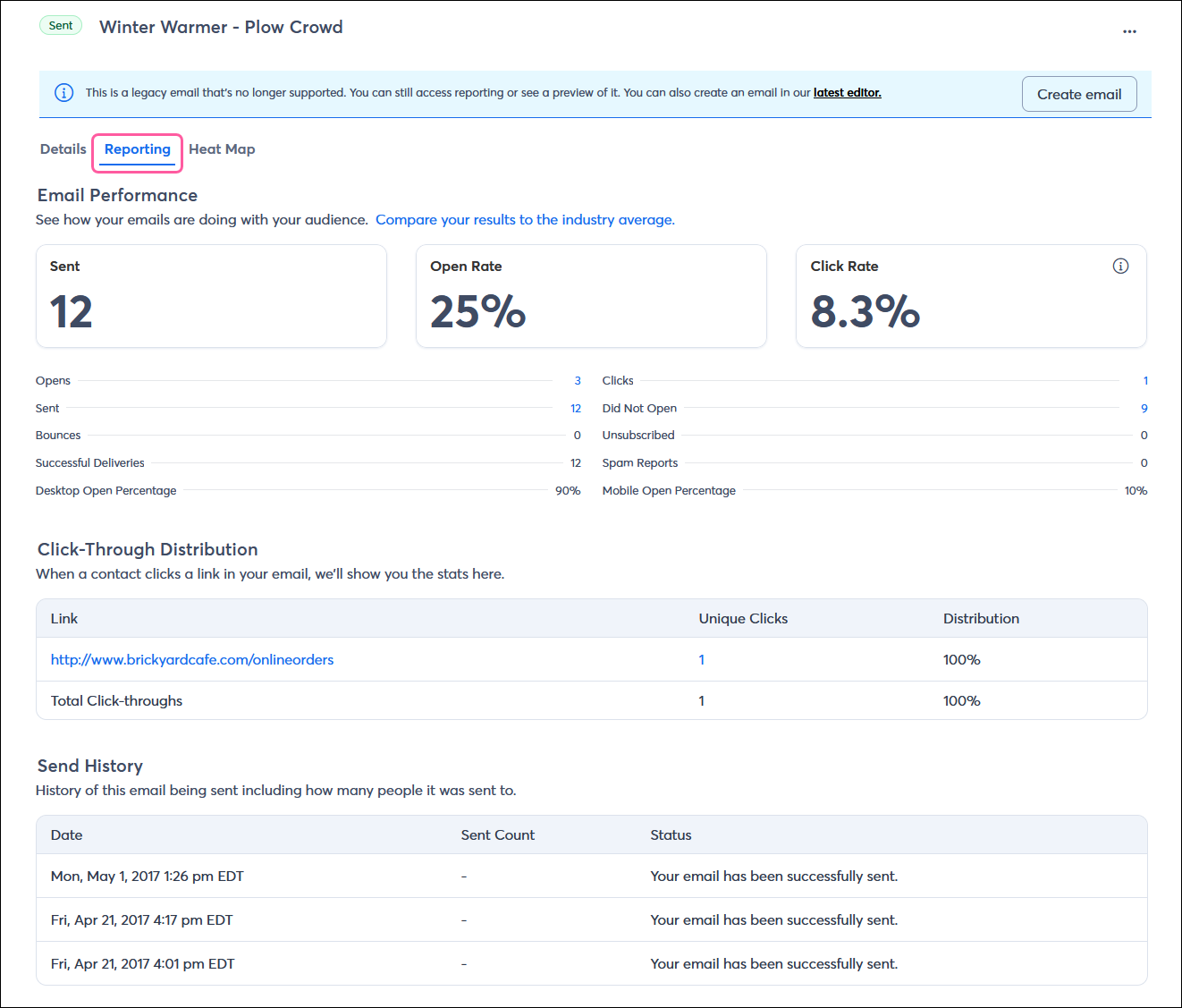The height and width of the screenshot is (1008, 1182).
Task: Switch to the Heat Map tab
Action: pyautogui.click(x=222, y=149)
